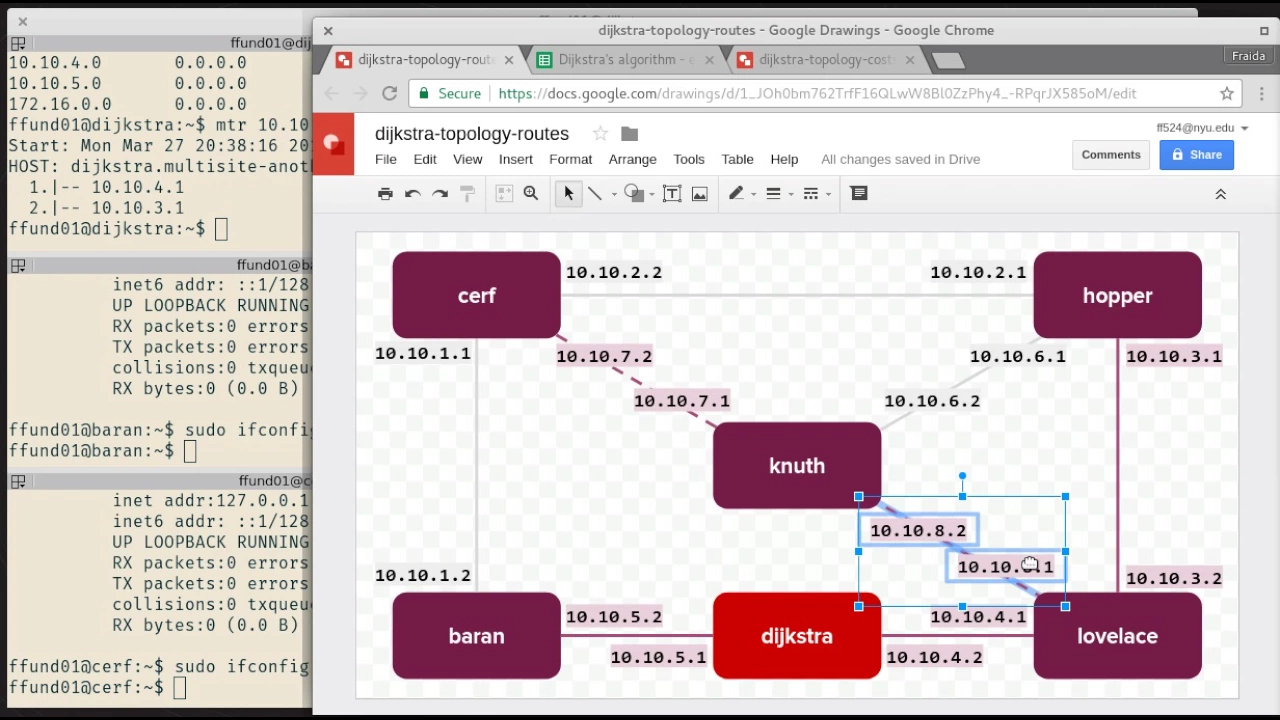Click the baran terminal pane icon

(x=18, y=265)
